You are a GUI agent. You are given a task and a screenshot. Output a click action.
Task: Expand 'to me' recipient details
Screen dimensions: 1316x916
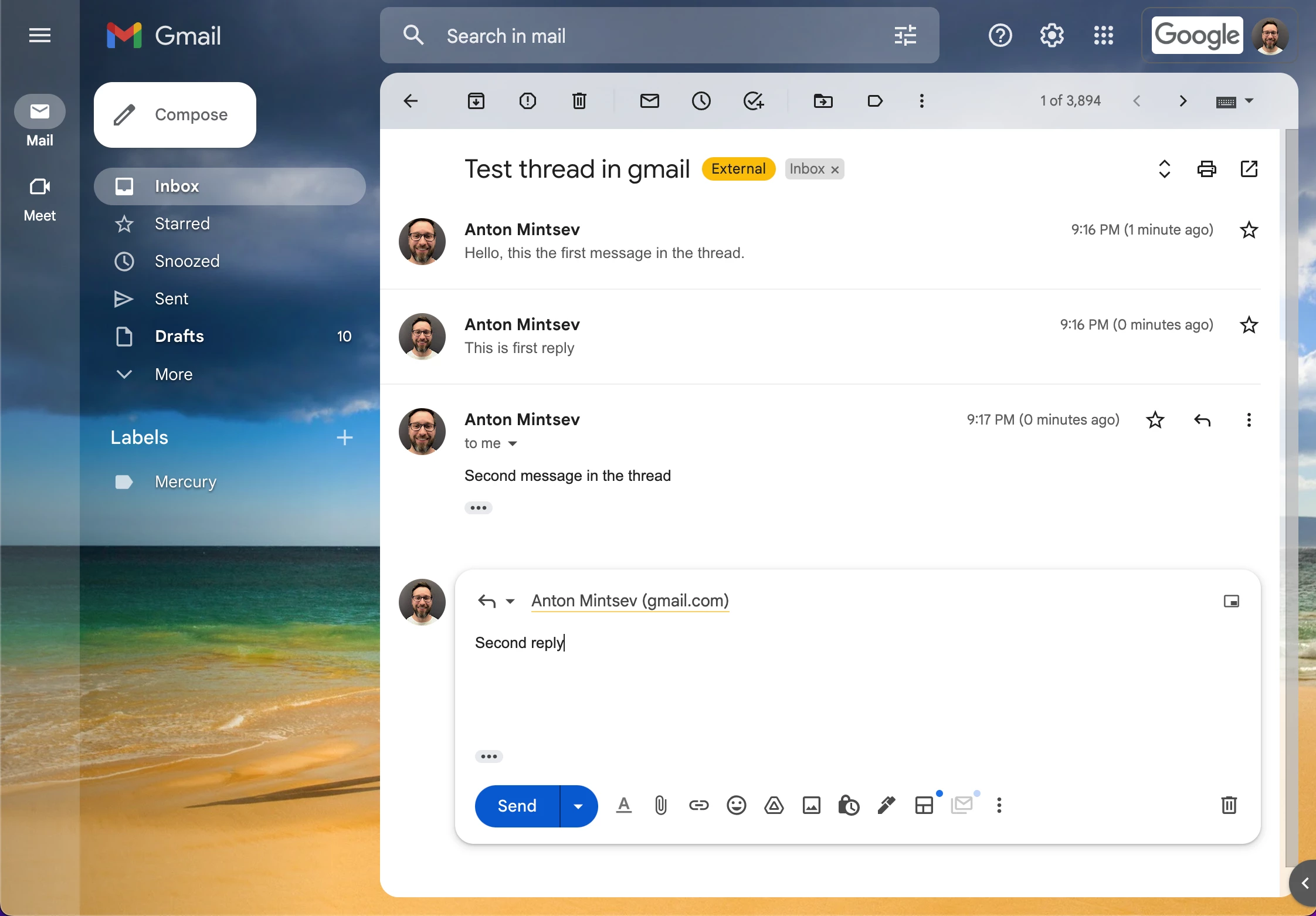(x=513, y=444)
